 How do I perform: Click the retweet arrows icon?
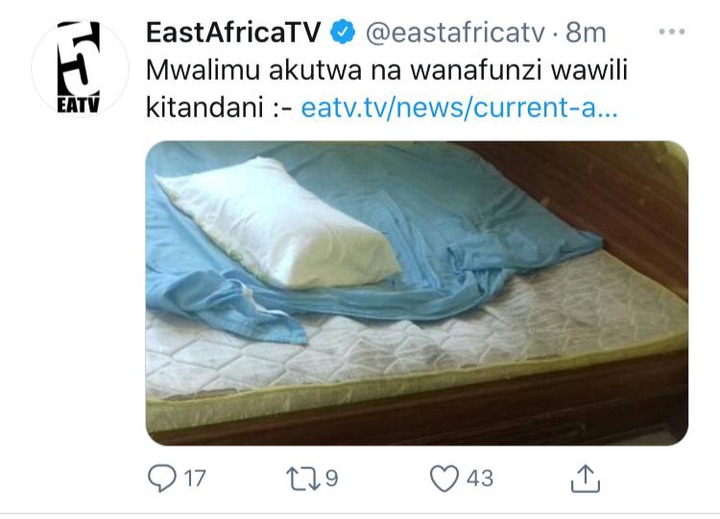pyautogui.click(x=303, y=478)
